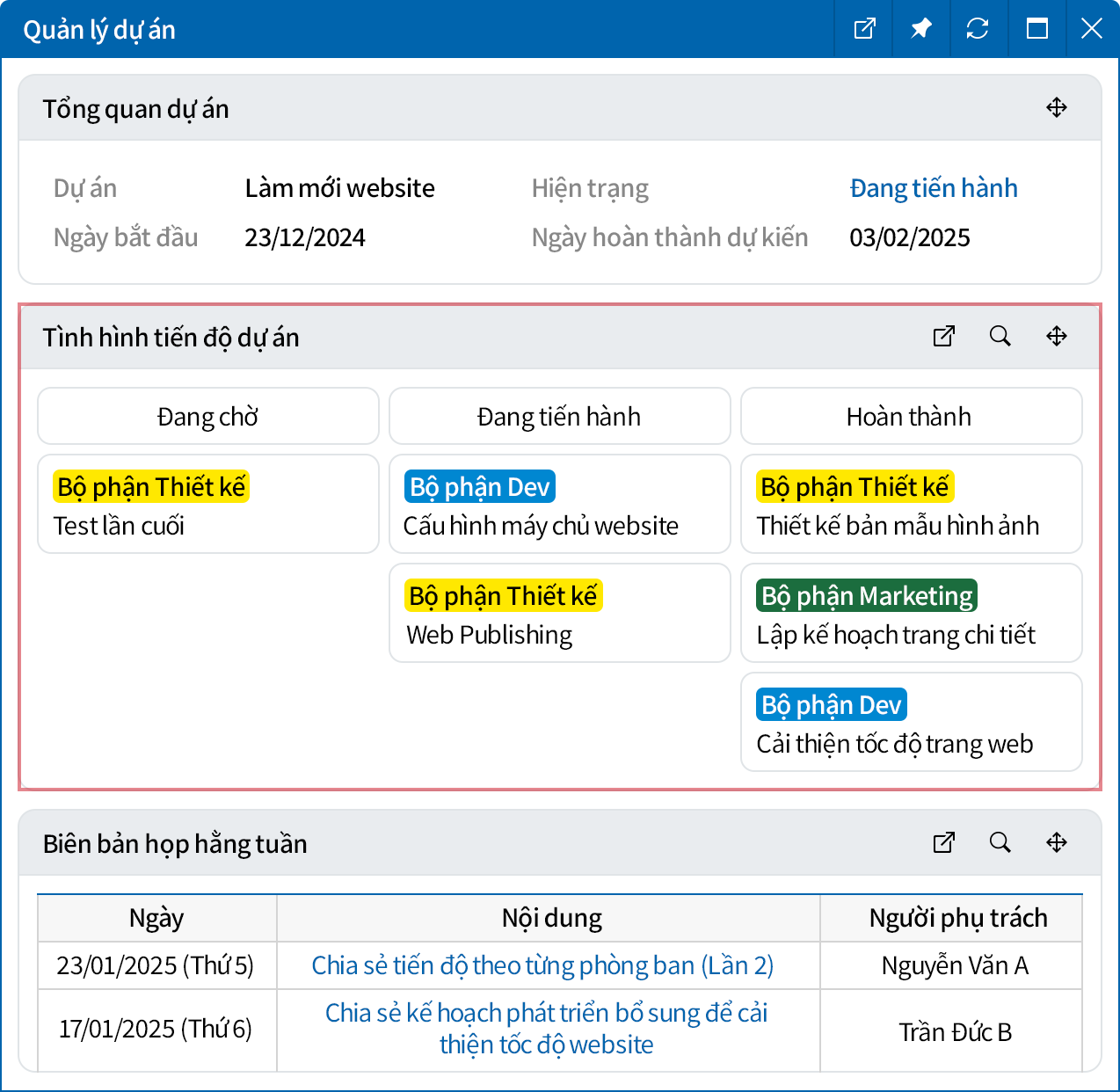Open Biên bản họp hằng tuần externally
This screenshot has width=1120, height=1092.
pyautogui.click(x=943, y=843)
